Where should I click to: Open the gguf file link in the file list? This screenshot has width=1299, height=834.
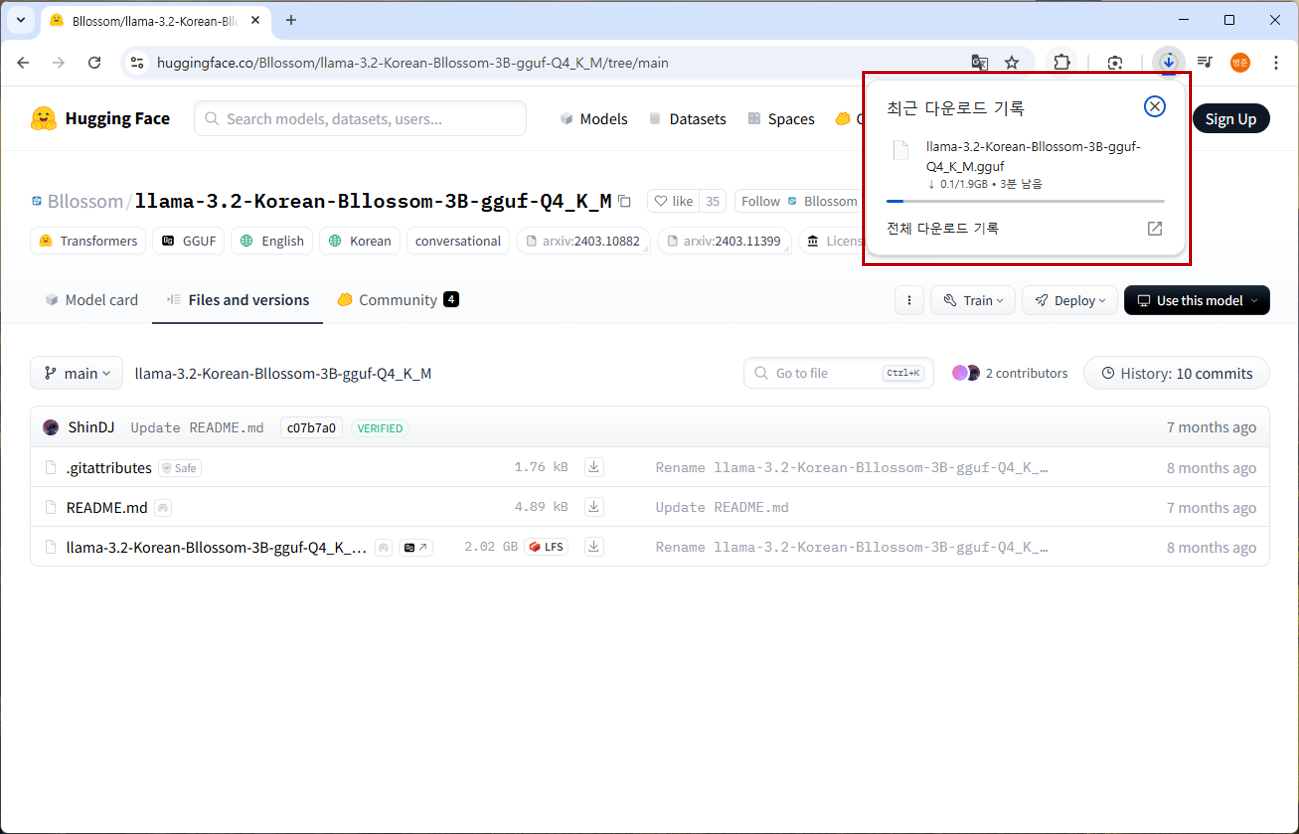click(216, 547)
